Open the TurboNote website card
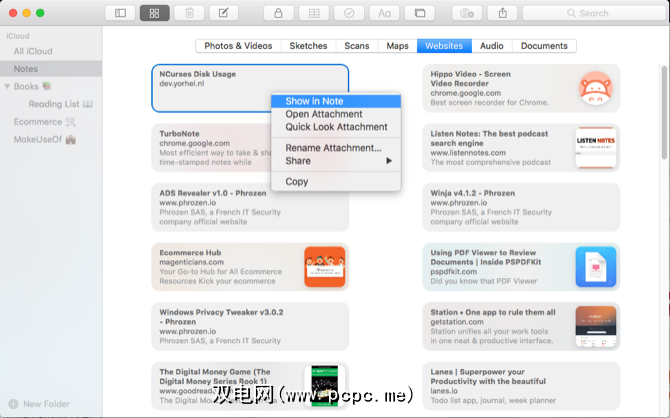Image resolution: width=670 pixels, height=418 pixels. (x=211, y=148)
